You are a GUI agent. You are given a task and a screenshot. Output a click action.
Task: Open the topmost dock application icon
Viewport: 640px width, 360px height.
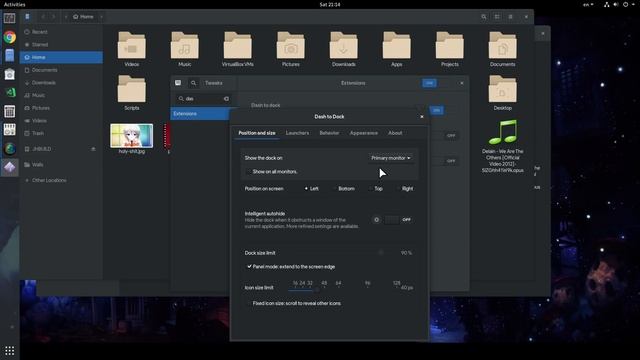pyautogui.click(x=10, y=18)
